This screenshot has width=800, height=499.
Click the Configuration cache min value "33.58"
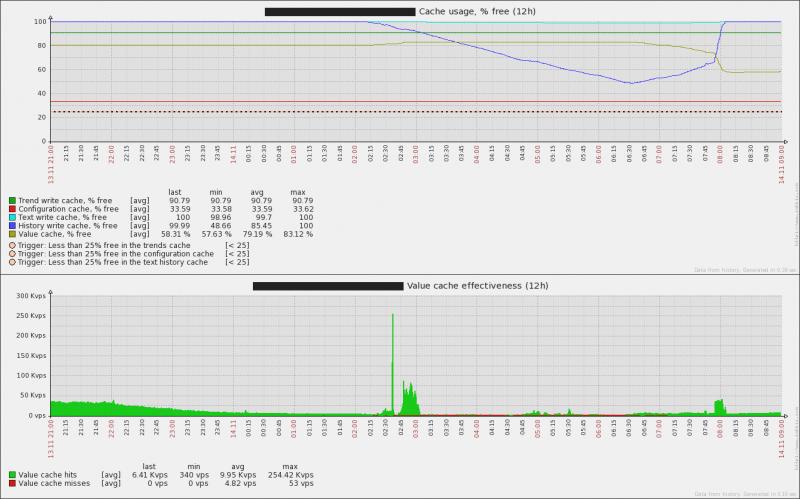tap(221, 209)
